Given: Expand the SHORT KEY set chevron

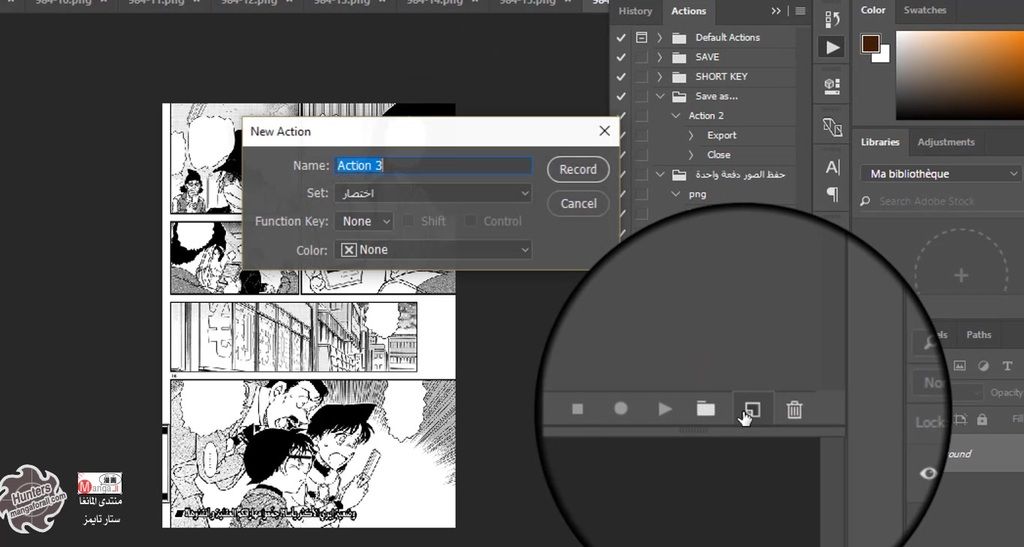Looking at the screenshot, I should (660, 76).
